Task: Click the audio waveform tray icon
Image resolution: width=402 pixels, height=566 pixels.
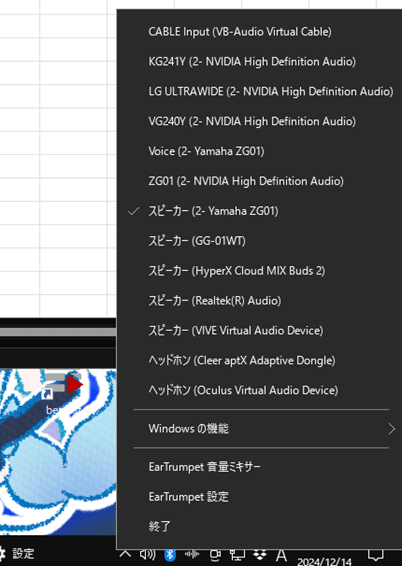Action: [x=192, y=554]
